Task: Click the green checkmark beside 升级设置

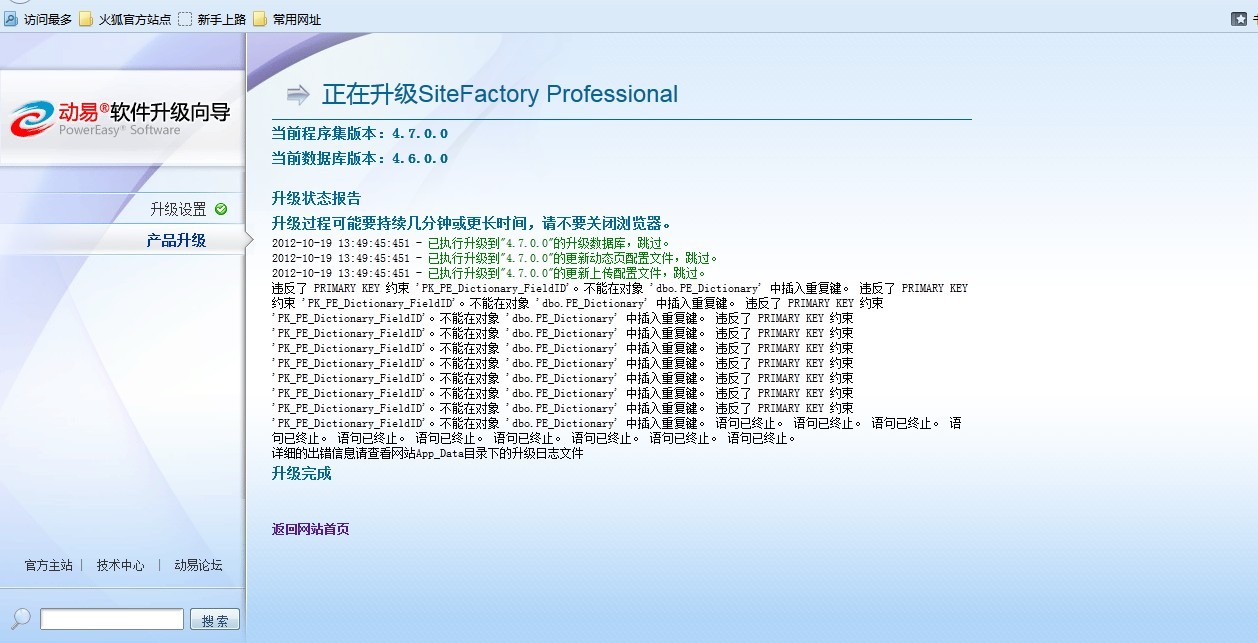Action: pos(221,209)
